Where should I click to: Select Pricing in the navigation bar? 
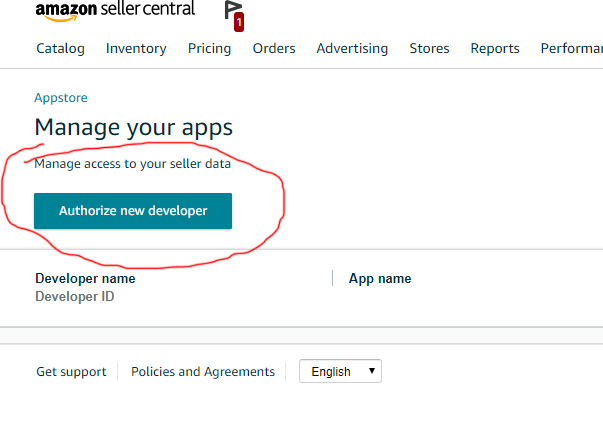coord(209,48)
